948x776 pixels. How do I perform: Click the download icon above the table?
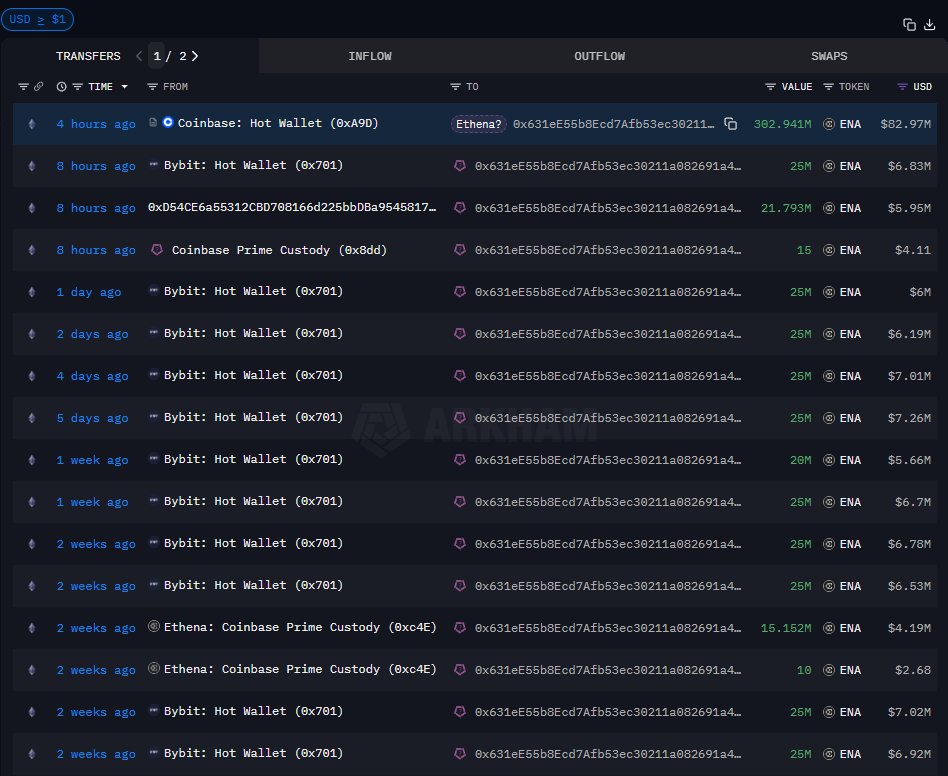[929, 25]
